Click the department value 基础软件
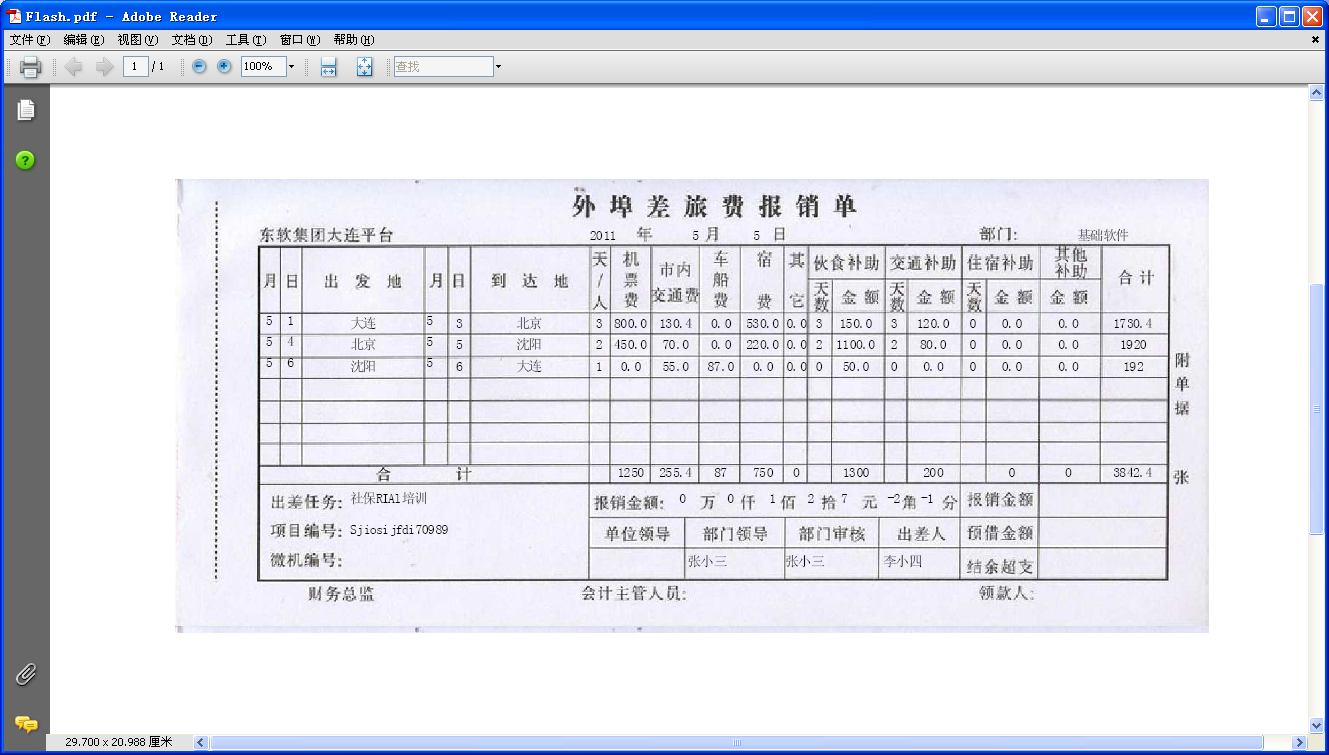The width and height of the screenshot is (1329, 755). pyautogui.click(x=1102, y=235)
